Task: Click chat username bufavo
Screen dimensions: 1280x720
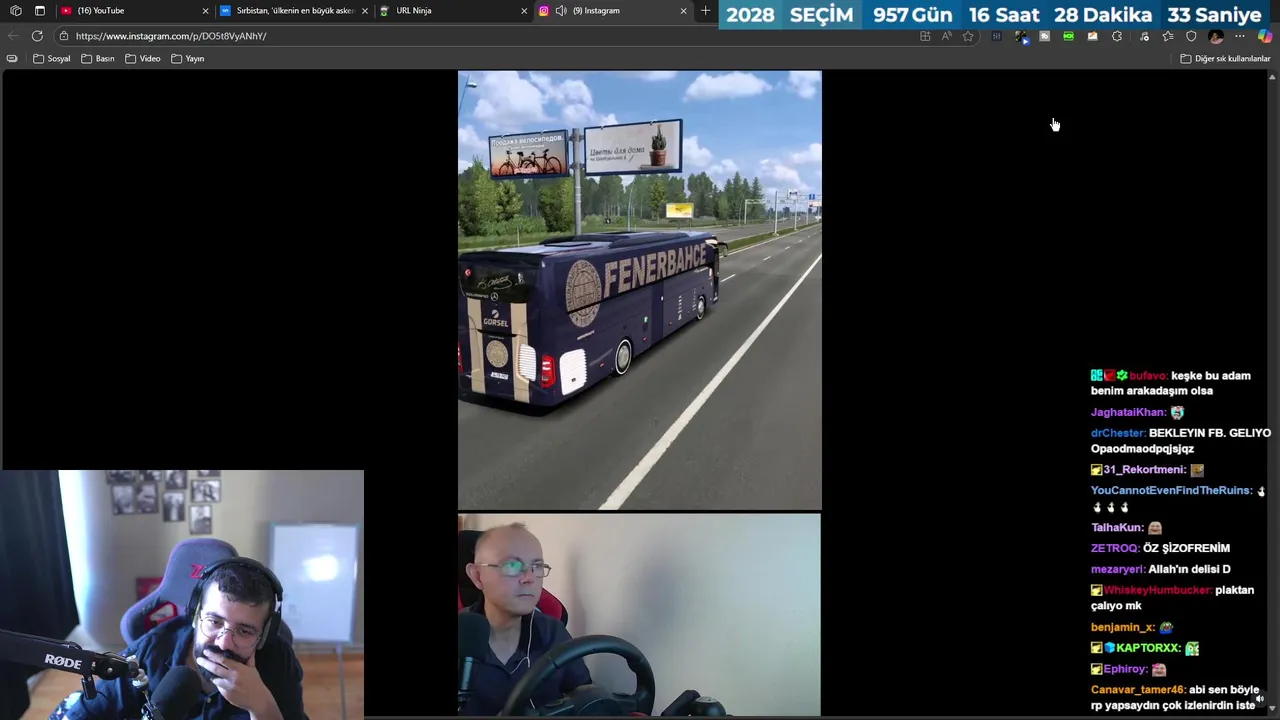Action: [1148, 376]
